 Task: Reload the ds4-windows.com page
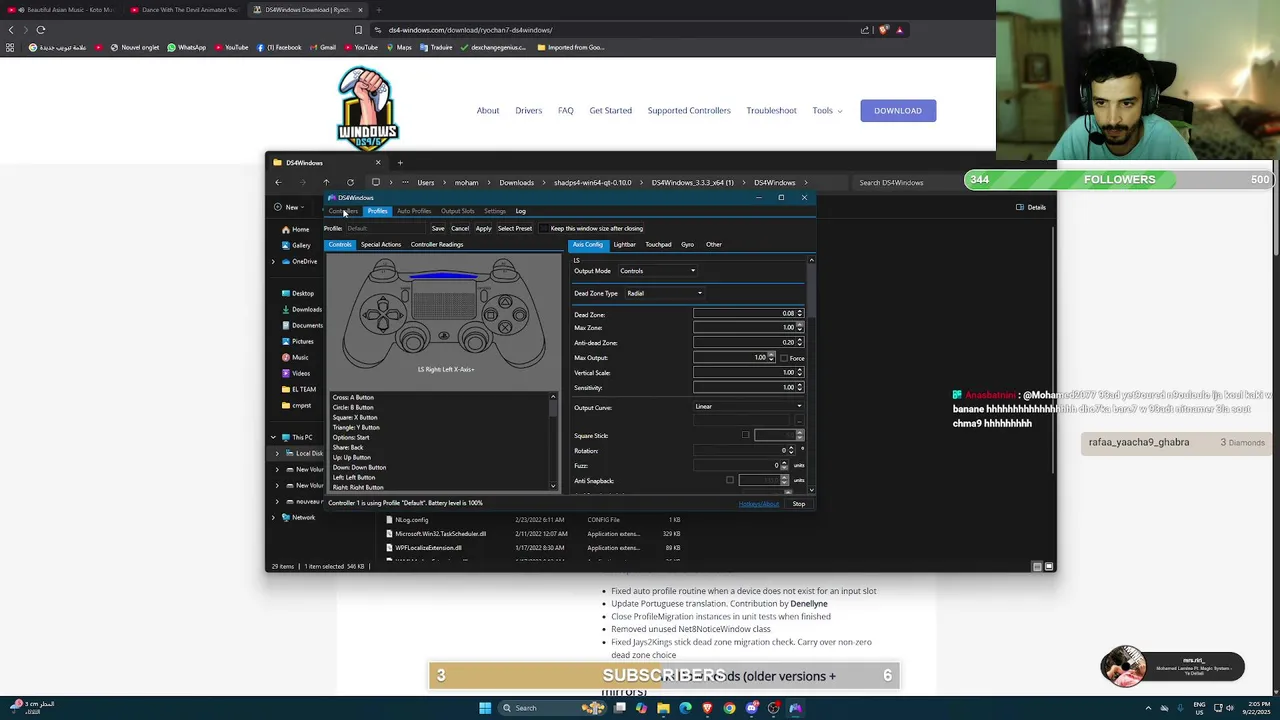41,30
